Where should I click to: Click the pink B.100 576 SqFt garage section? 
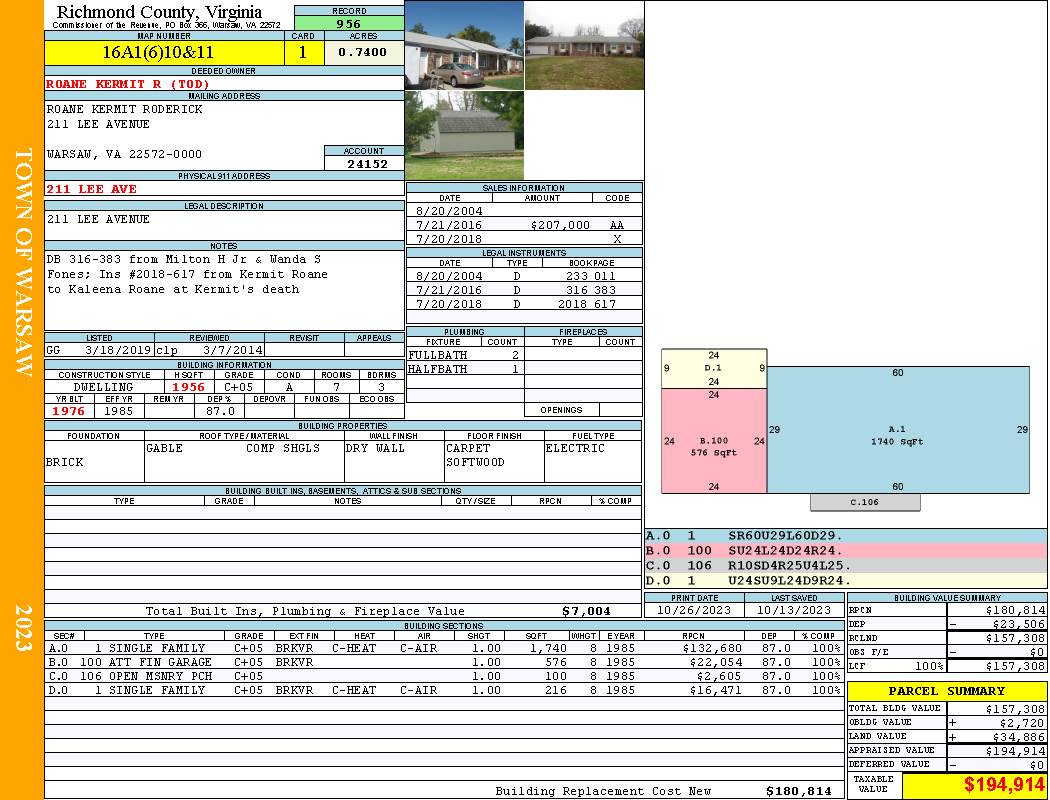pos(714,441)
